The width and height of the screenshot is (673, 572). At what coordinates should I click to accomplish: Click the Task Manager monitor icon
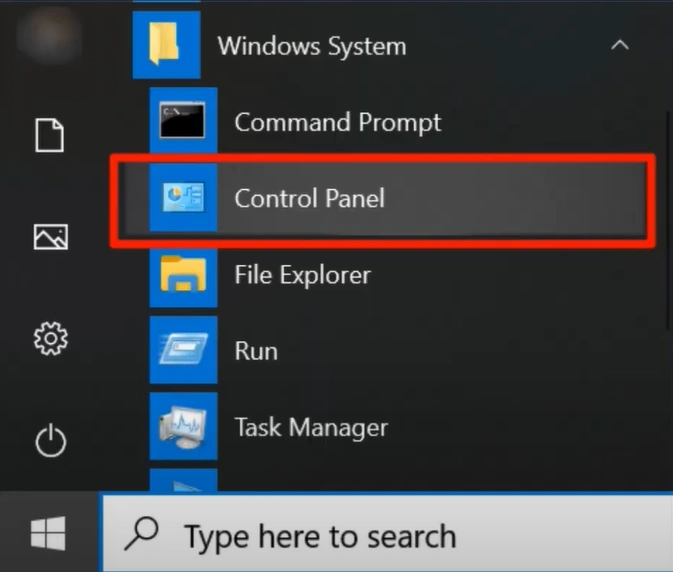click(183, 427)
